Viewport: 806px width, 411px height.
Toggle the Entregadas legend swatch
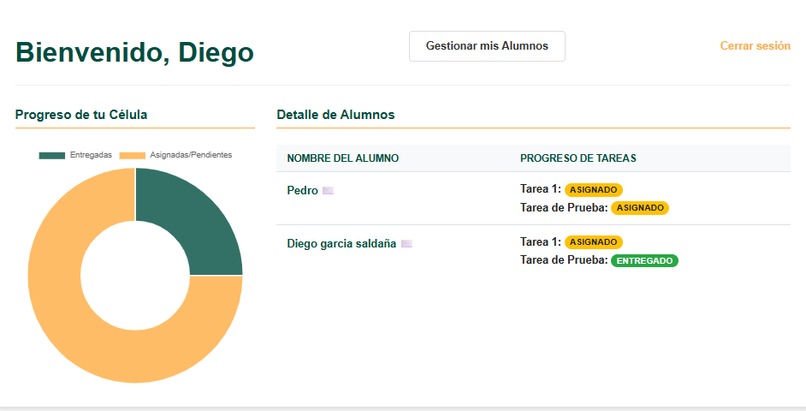pos(52,155)
